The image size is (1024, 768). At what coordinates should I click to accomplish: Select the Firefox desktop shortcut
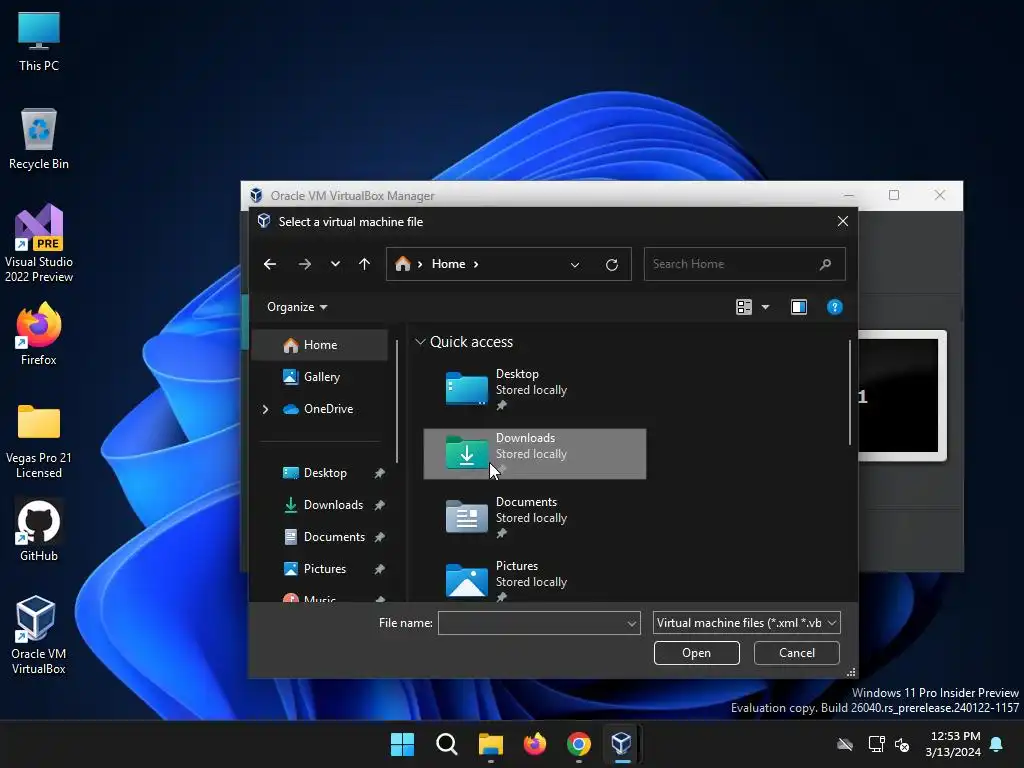click(39, 334)
